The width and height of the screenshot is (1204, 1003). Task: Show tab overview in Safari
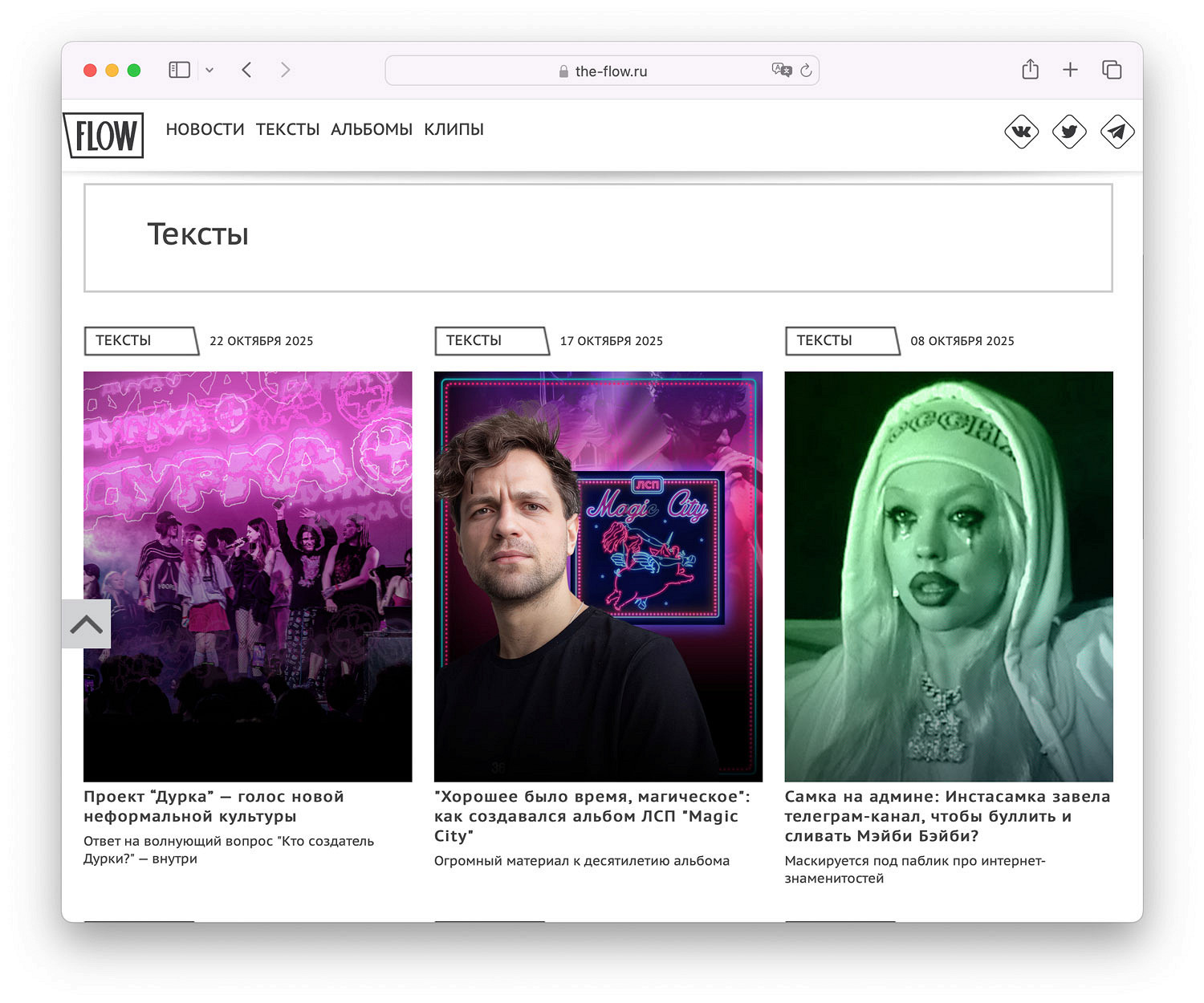(1112, 70)
